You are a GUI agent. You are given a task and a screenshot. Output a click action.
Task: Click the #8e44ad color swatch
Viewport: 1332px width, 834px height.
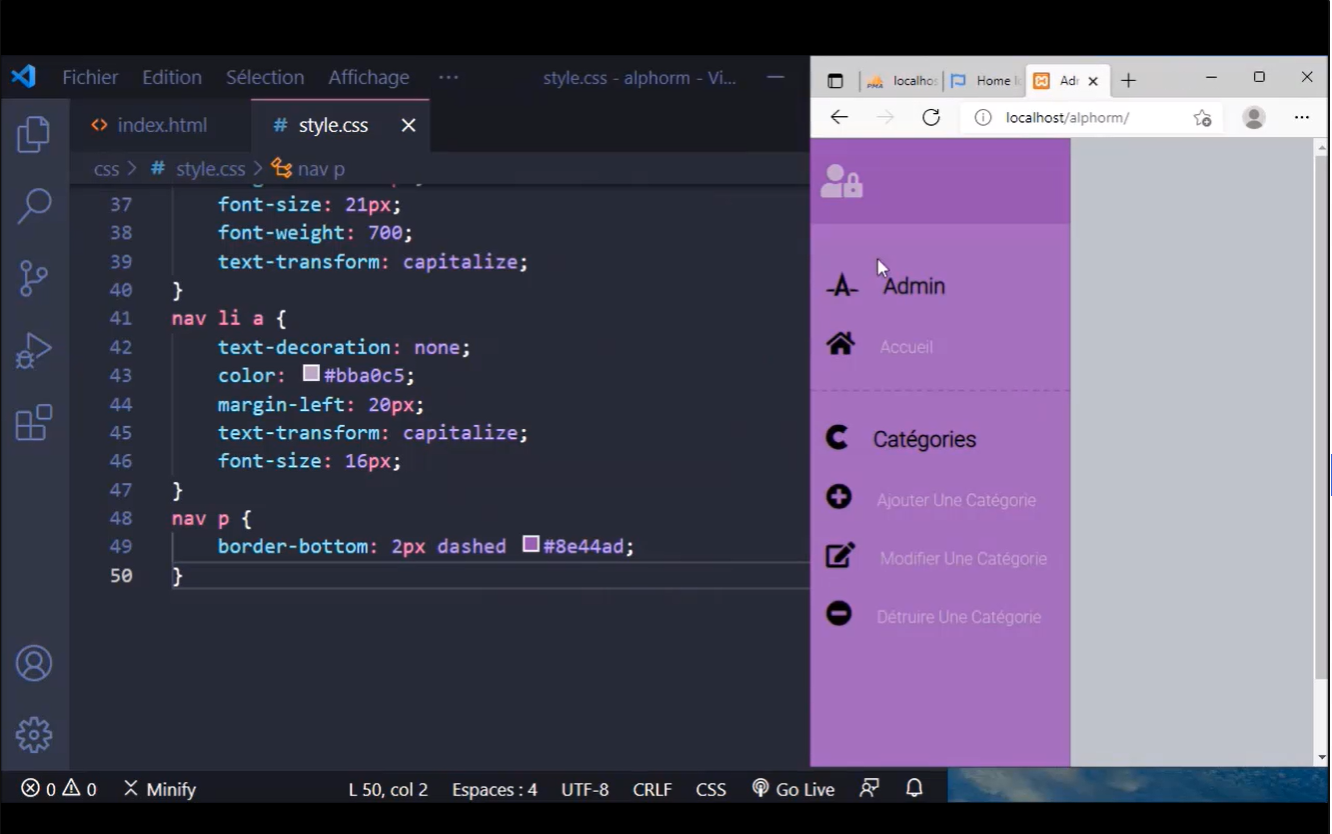click(531, 545)
